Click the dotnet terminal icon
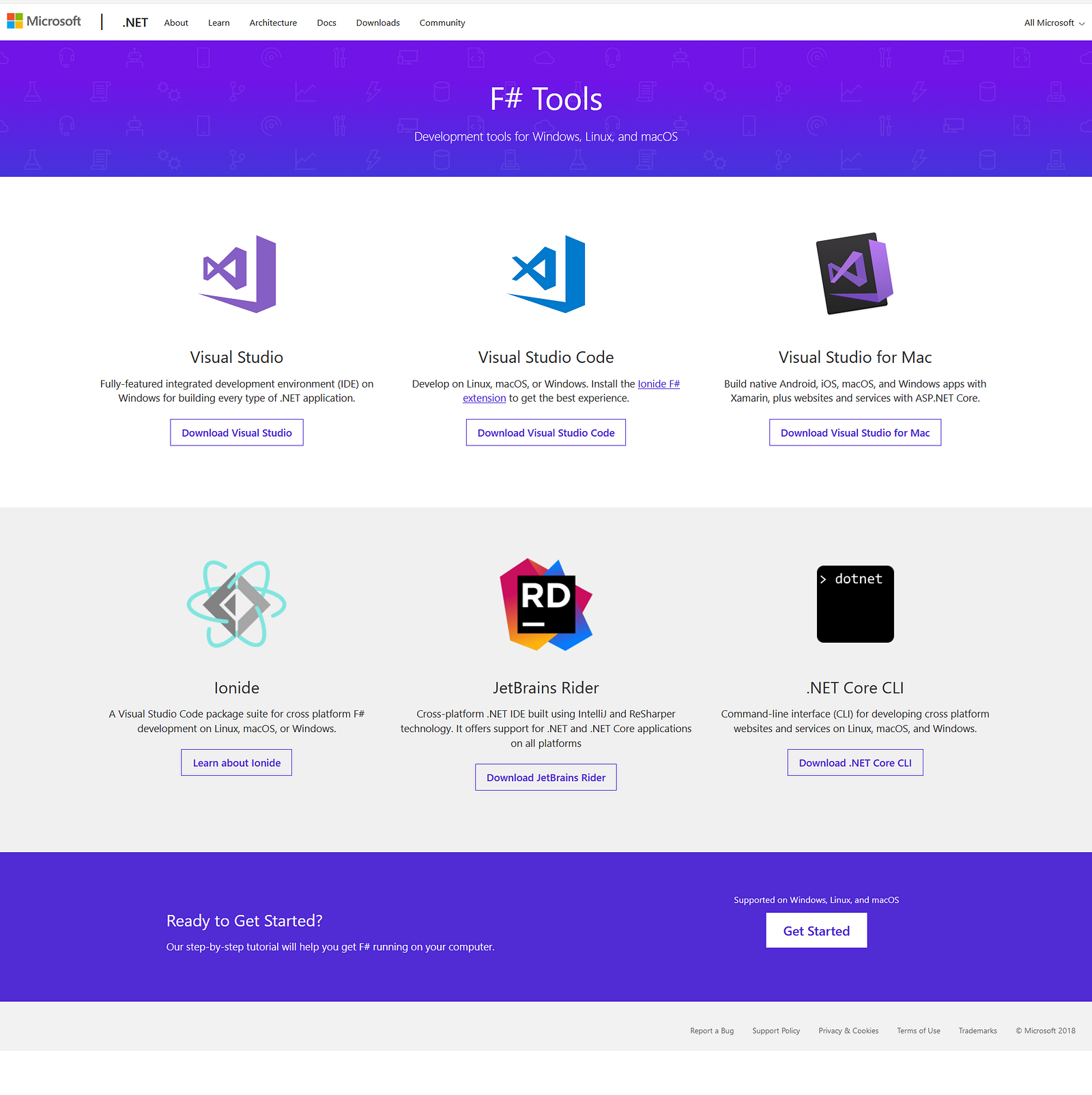 click(x=855, y=604)
